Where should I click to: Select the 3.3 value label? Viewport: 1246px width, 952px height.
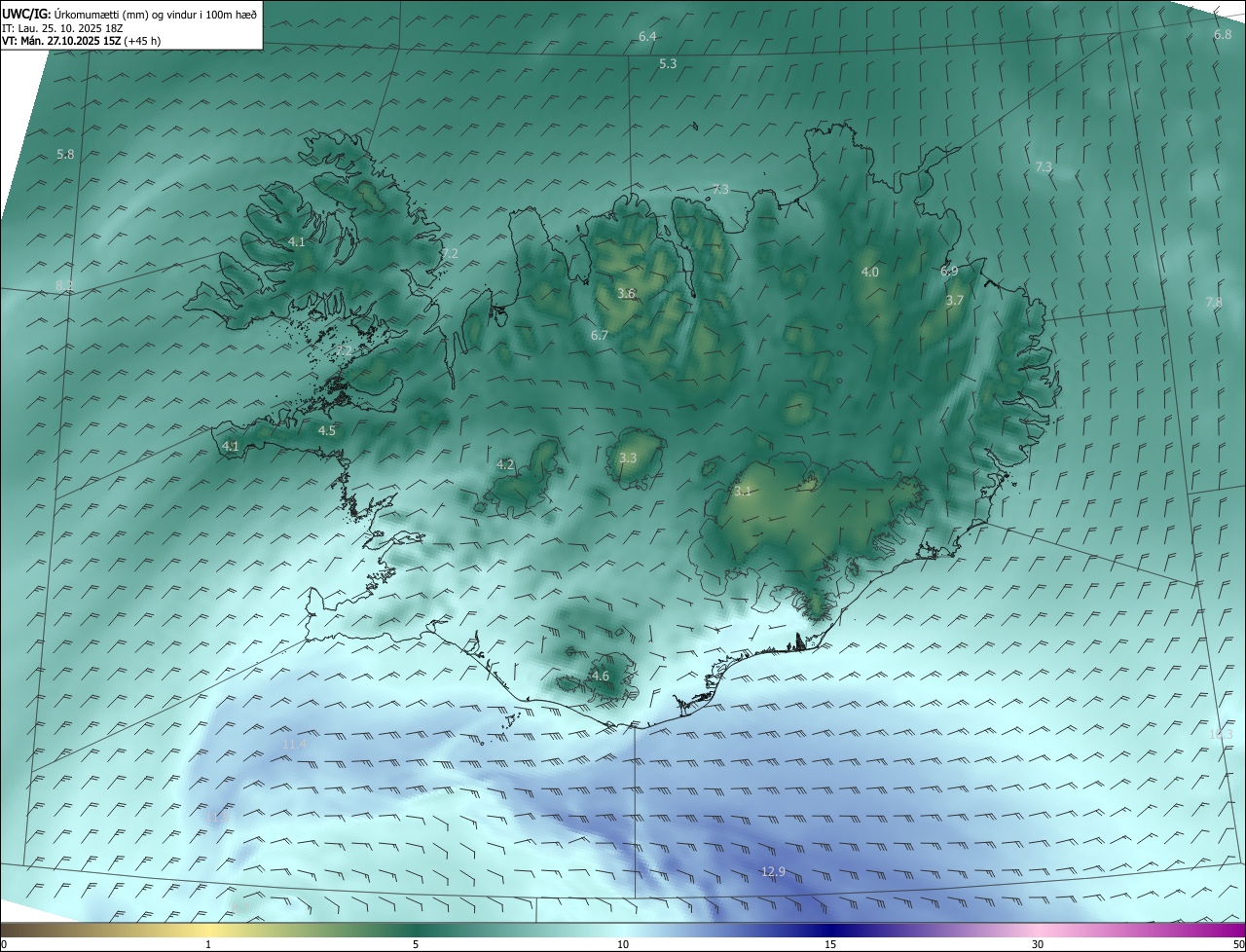pyautogui.click(x=628, y=458)
